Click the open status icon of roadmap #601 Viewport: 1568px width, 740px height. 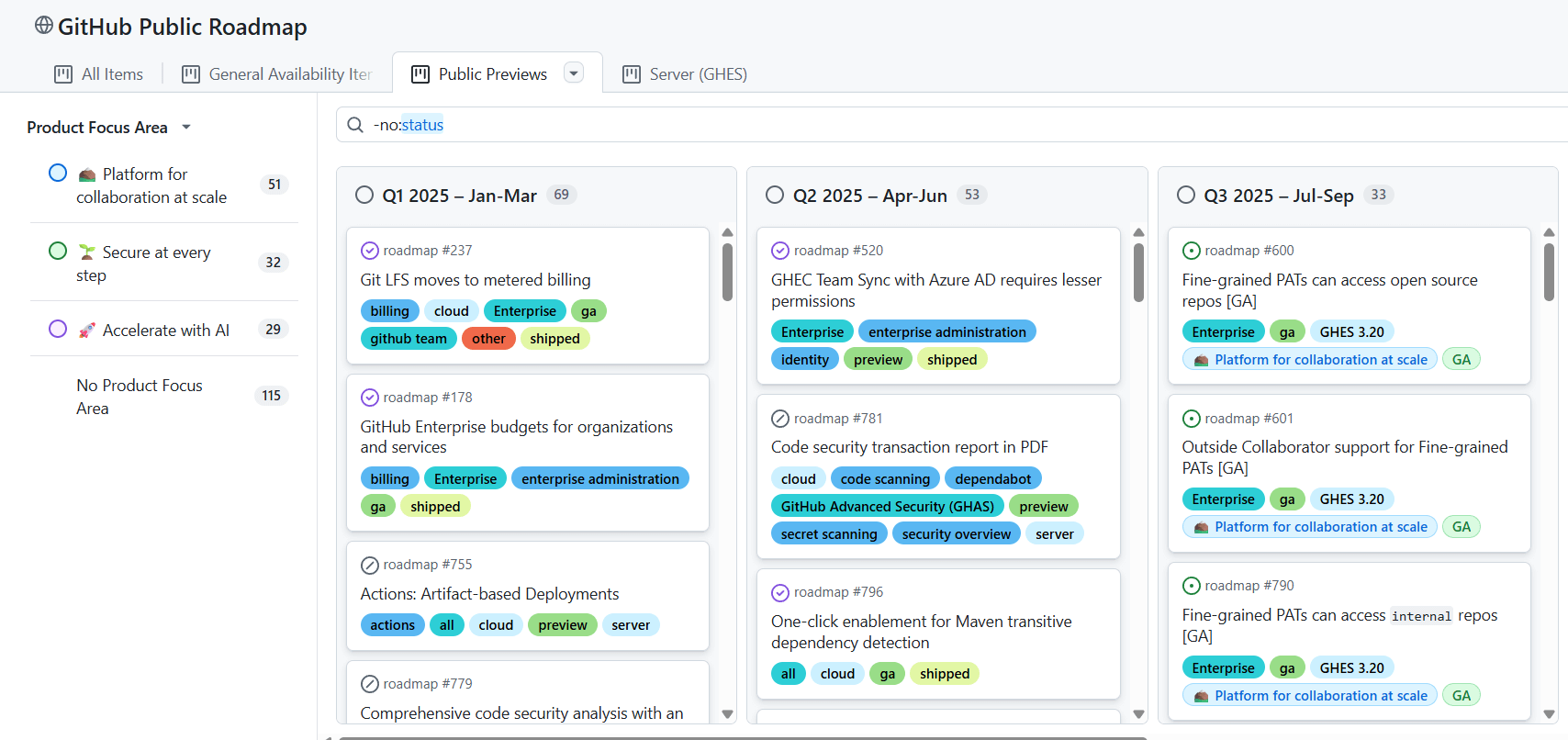(x=1192, y=419)
